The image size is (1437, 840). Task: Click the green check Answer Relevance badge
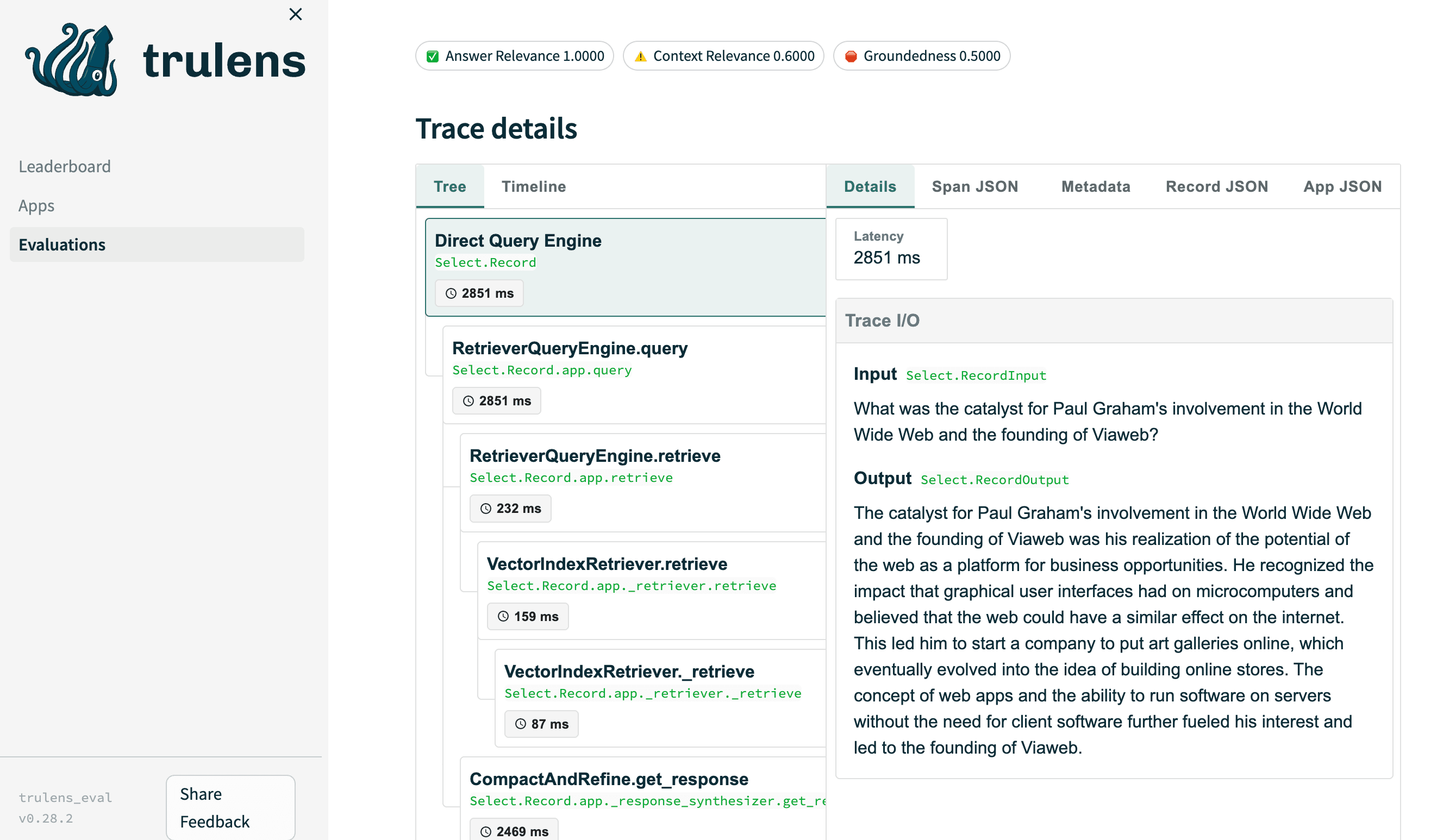pyautogui.click(x=514, y=56)
